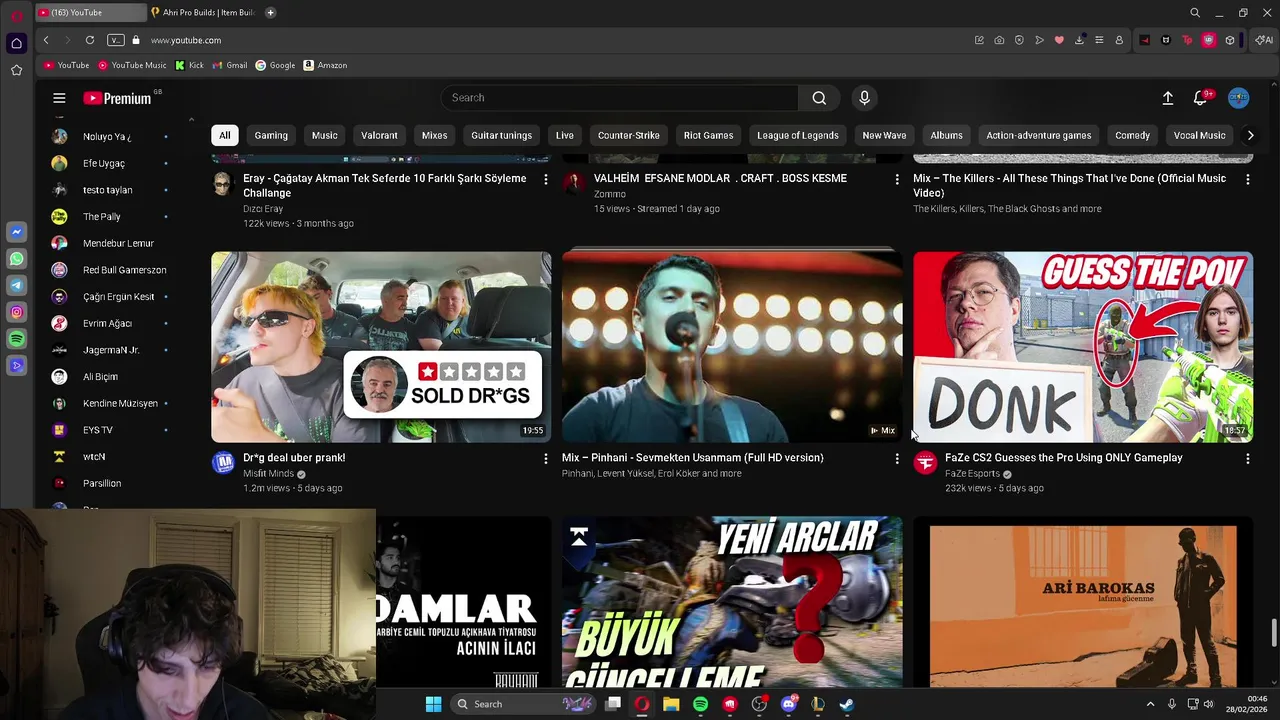1280x720 pixels.
Task: Open Instagram in the Opera sidebar
Action: (17, 313)
